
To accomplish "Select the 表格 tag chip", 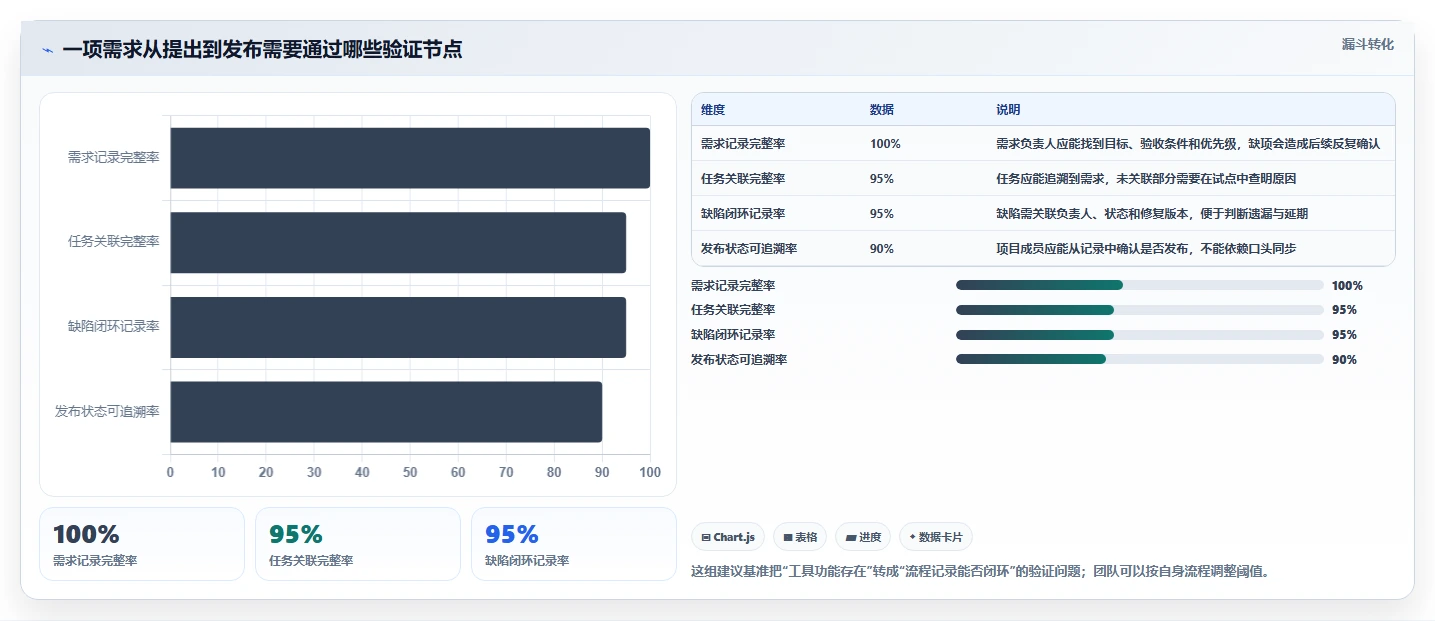I will [800, 537].
